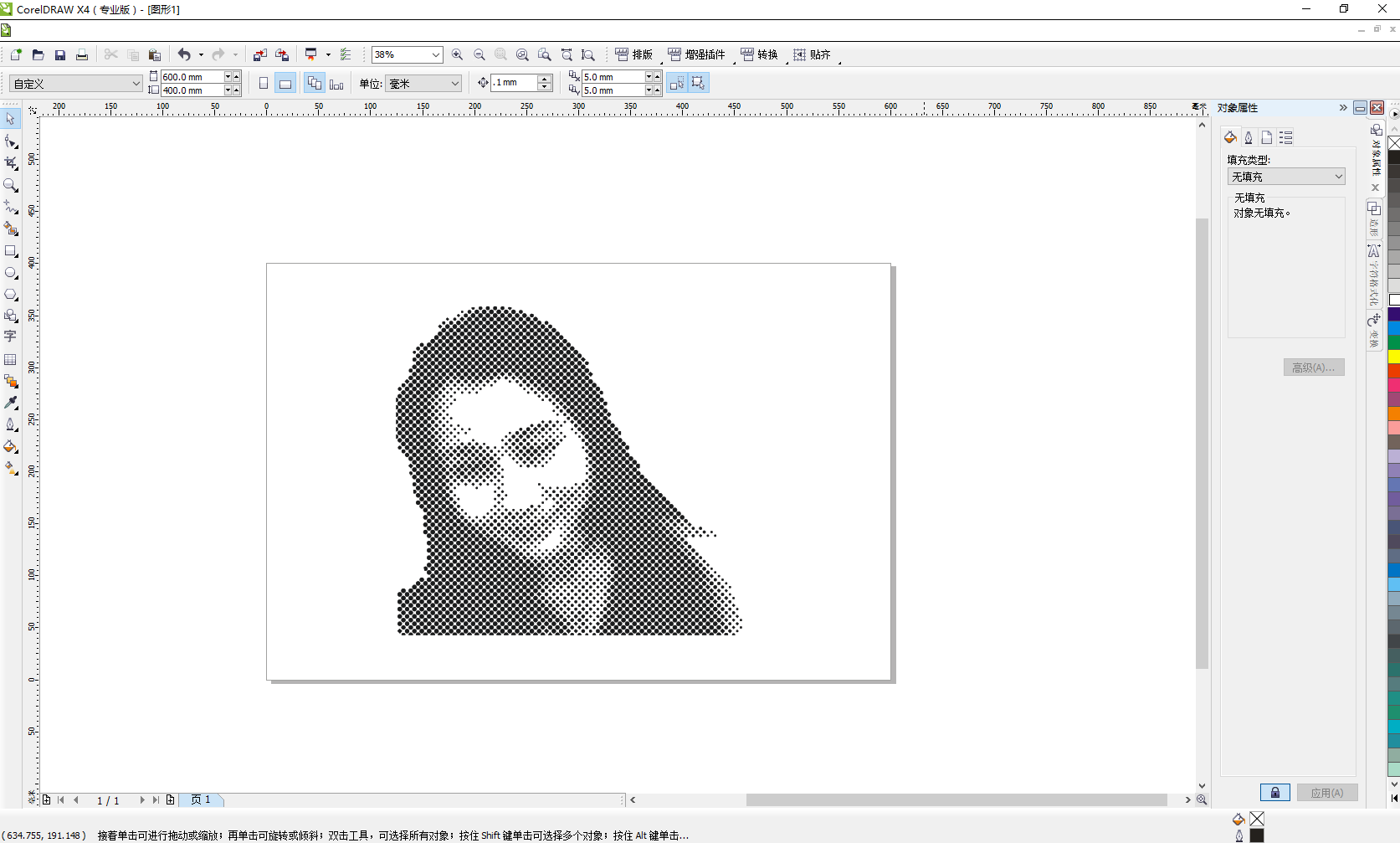Open the 变换 docker side tab
This screenshot has width=1400, height=843.
1374,332
